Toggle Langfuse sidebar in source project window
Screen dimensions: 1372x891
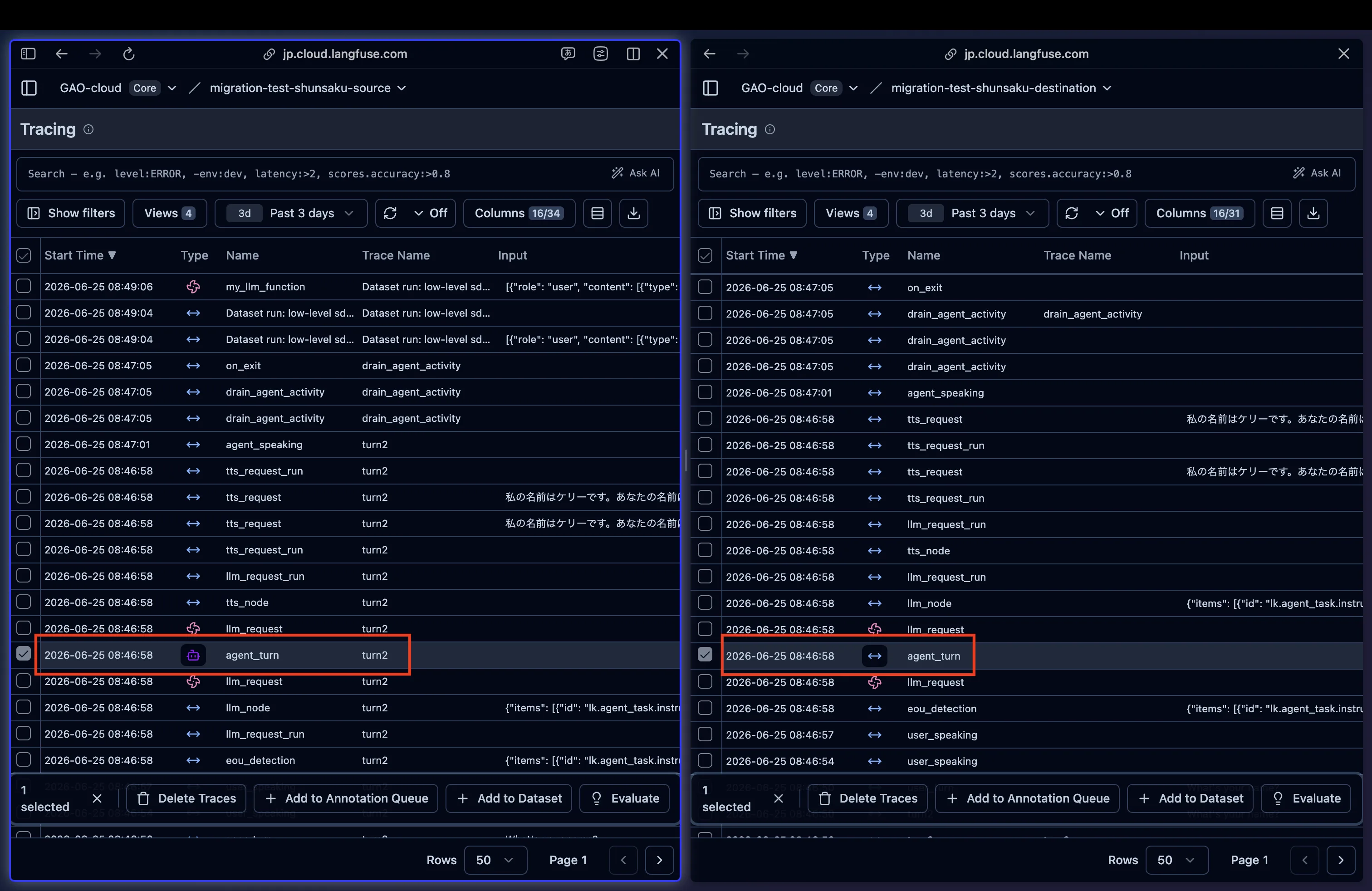click(29, 88)
